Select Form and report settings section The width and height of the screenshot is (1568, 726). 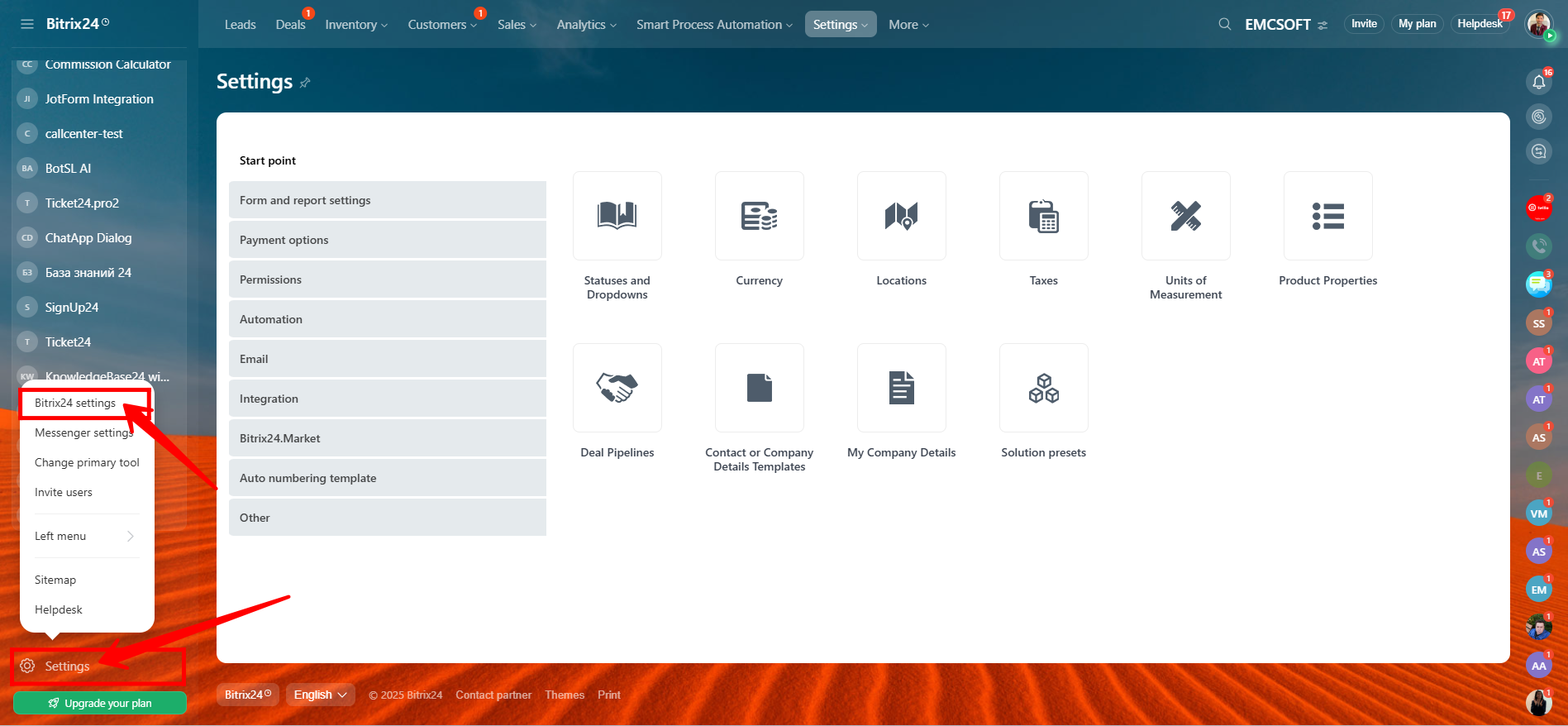[x=388, y=200]
